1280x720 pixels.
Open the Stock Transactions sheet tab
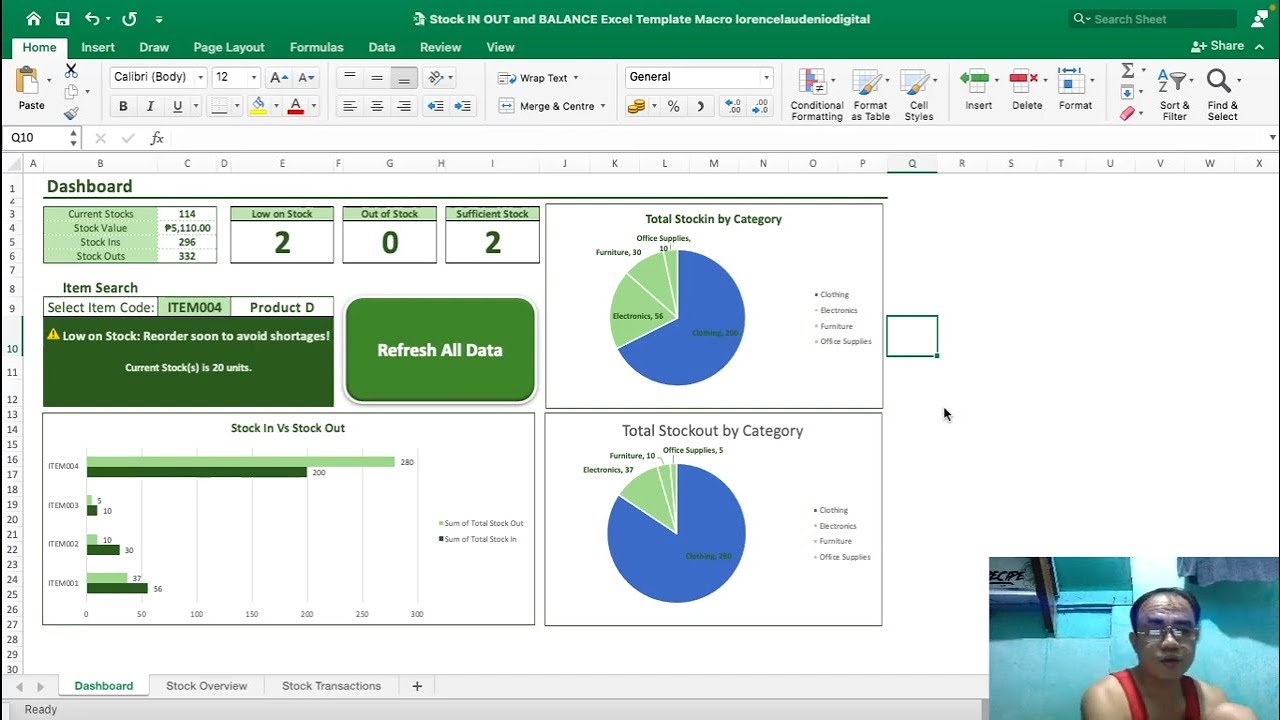tap(331, 686)
